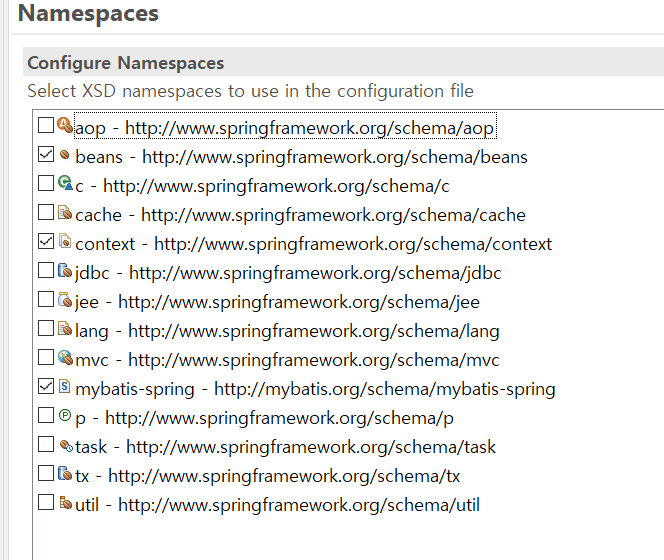The height and width of the screenshot is (560, 664).
Task: Click the cache namespace icon
Action: [65, 212]
